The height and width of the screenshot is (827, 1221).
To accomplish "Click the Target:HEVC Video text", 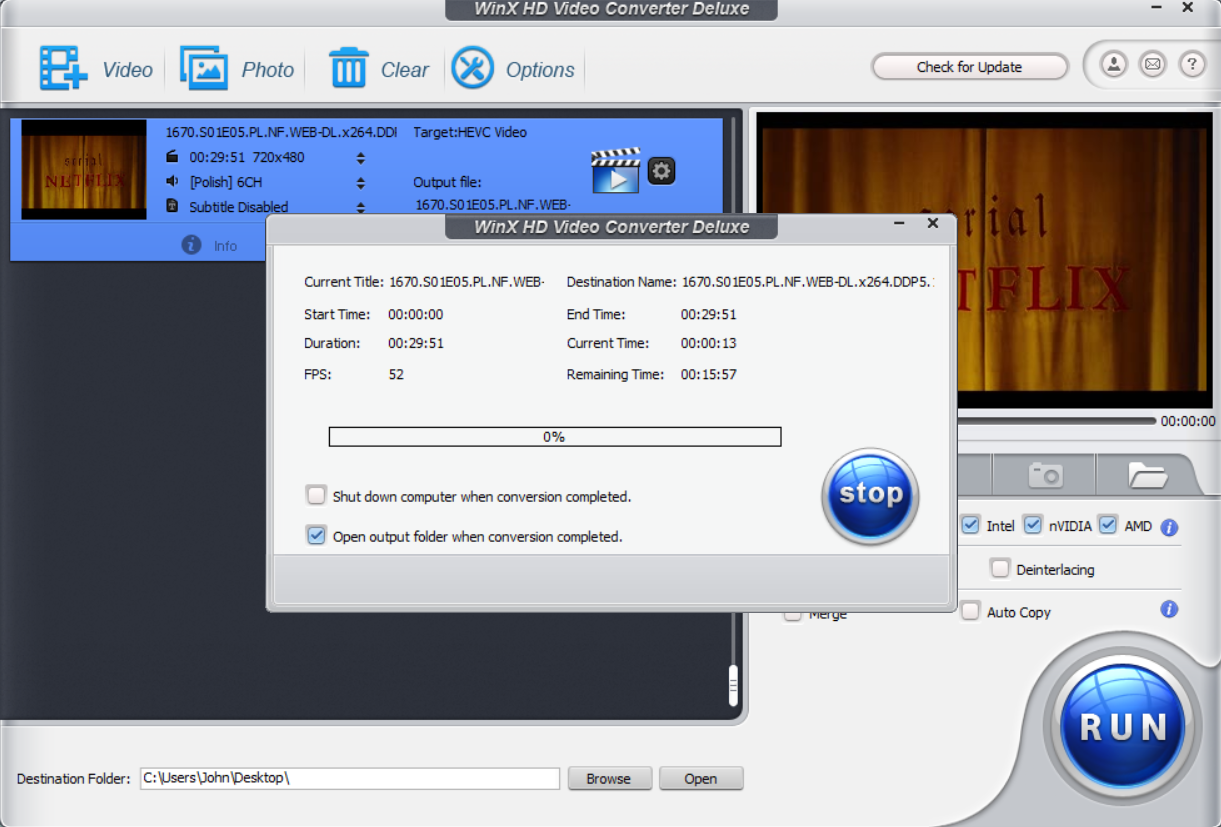I will tap(470, 132).
